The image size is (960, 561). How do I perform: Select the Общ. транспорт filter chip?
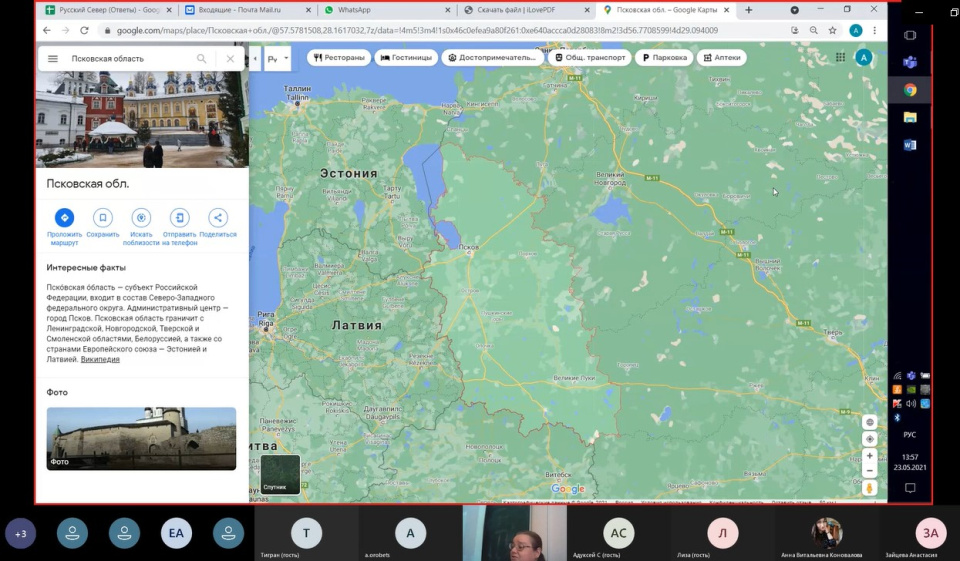(590, 58)
